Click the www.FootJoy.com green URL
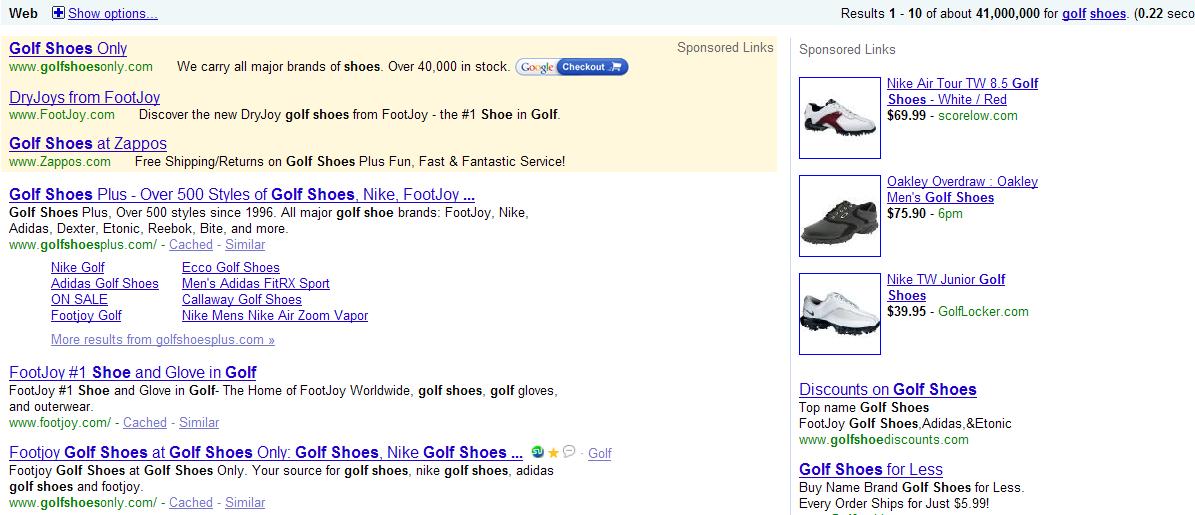This screenshot has height=515, width=1195. 62,115
